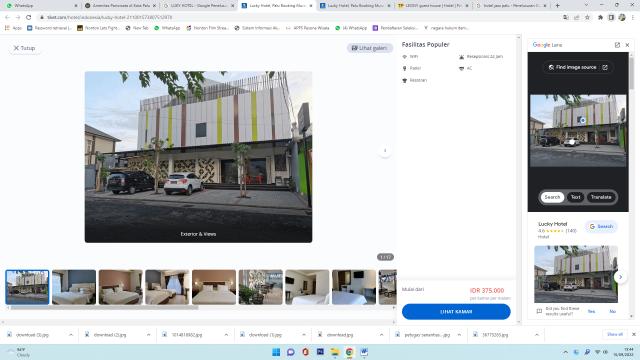Click the Tutup close button
This screenshot has width=640, height=360.
(24, 48)
